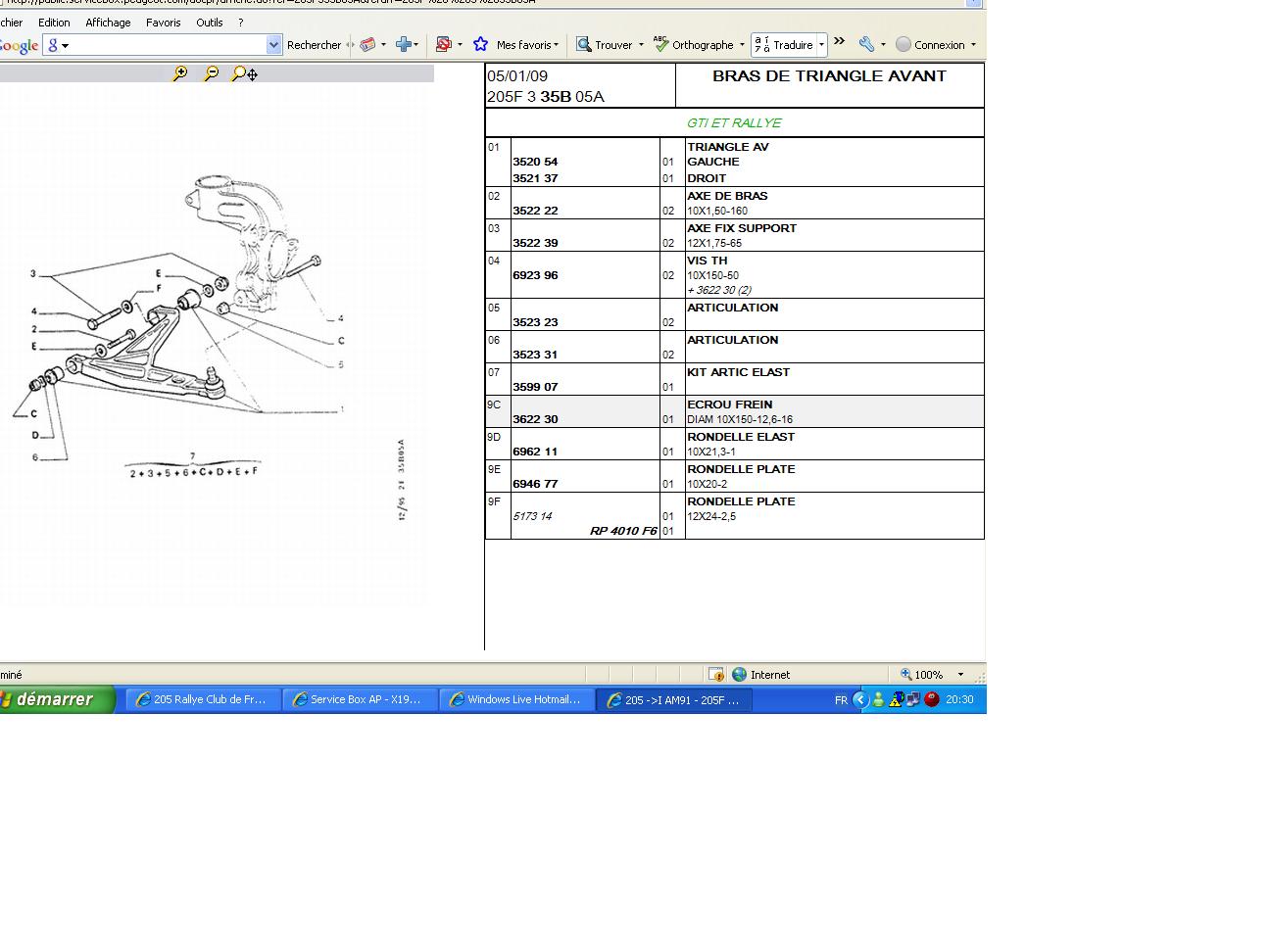Open Google search box history dropdown

point(273,45)
